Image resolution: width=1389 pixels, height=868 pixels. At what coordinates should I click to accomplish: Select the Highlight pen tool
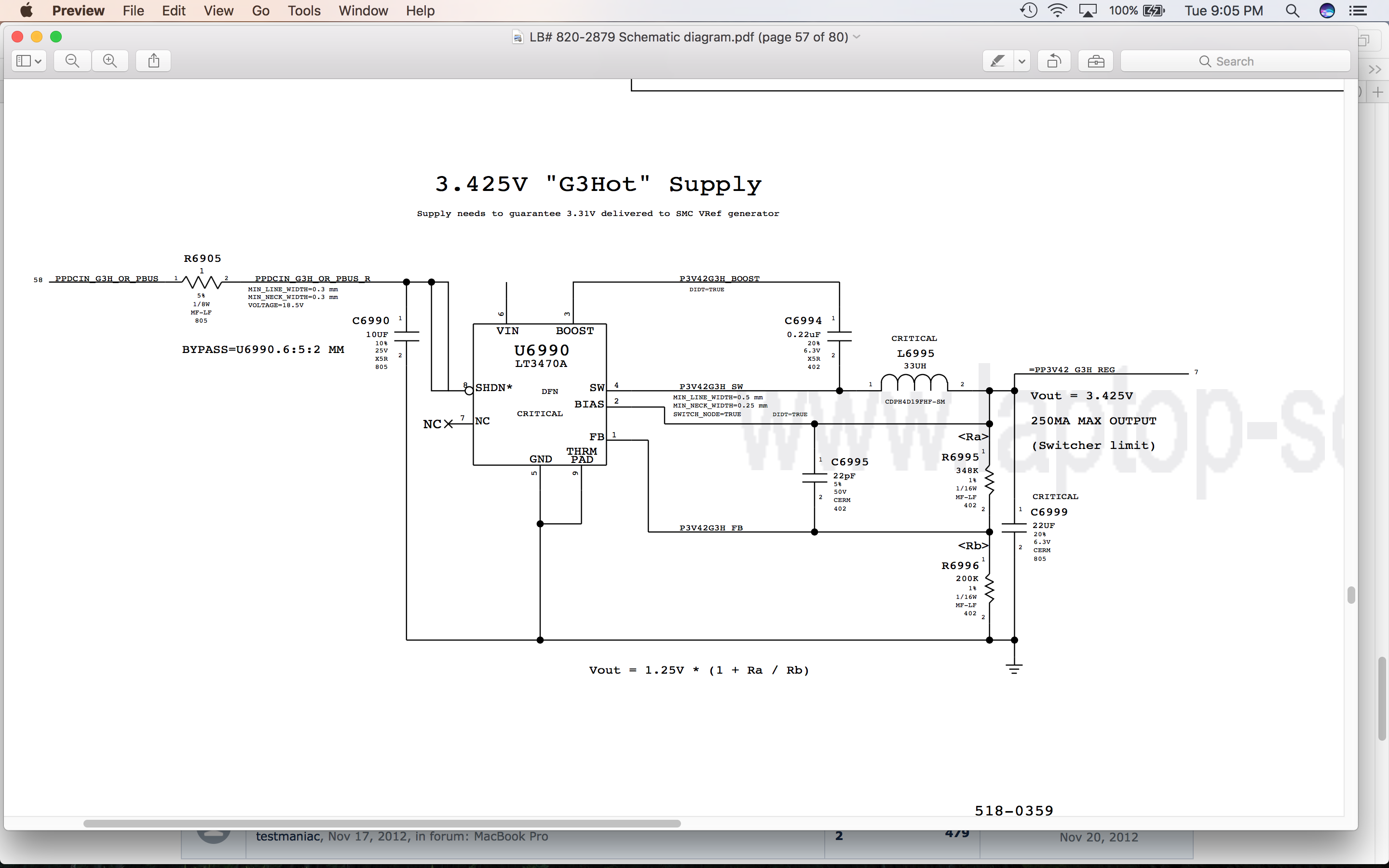click(997, 61)
